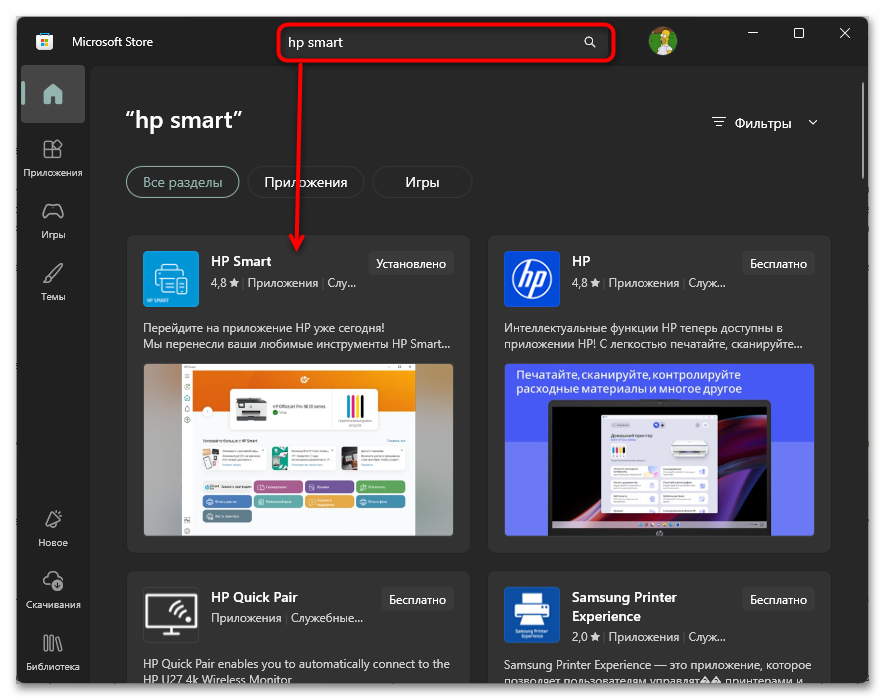
Task: Open the user profile avatar
Action: pyautogui.click(x=663, y=41)
